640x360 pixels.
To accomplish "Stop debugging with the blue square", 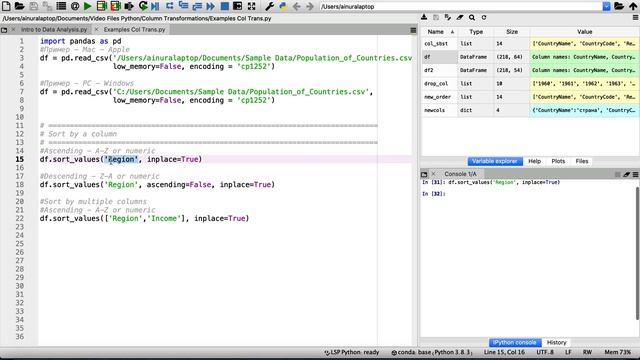I will pyautogui.click(x=224, y=6).
